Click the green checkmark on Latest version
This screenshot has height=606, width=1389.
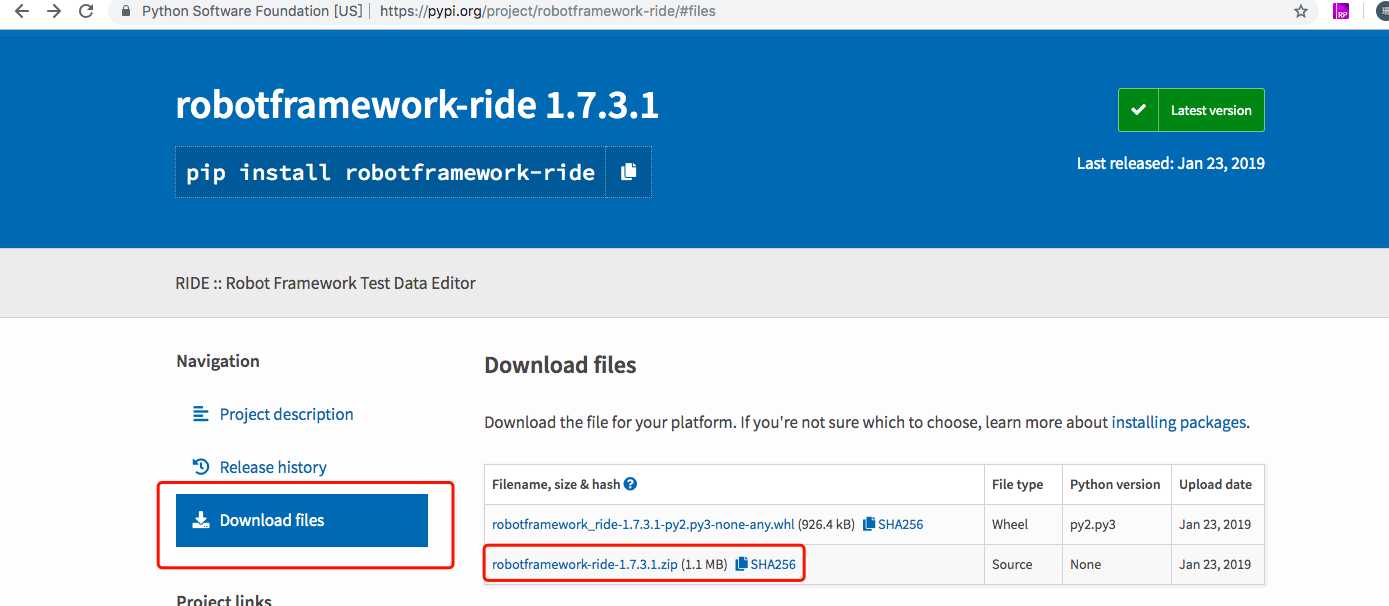pyautogui.click(x=1138, y=110)
